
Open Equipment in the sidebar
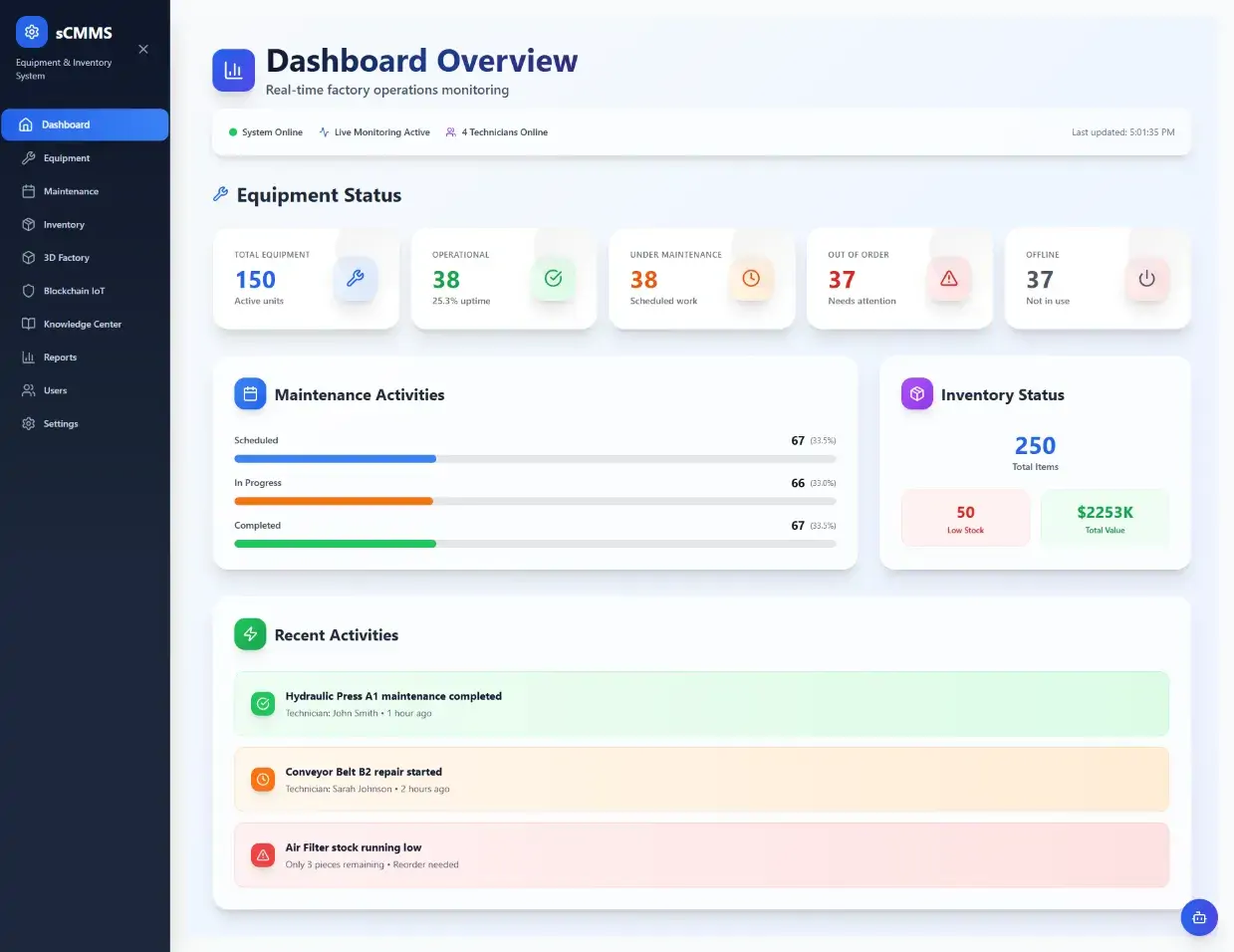point(67,158)
